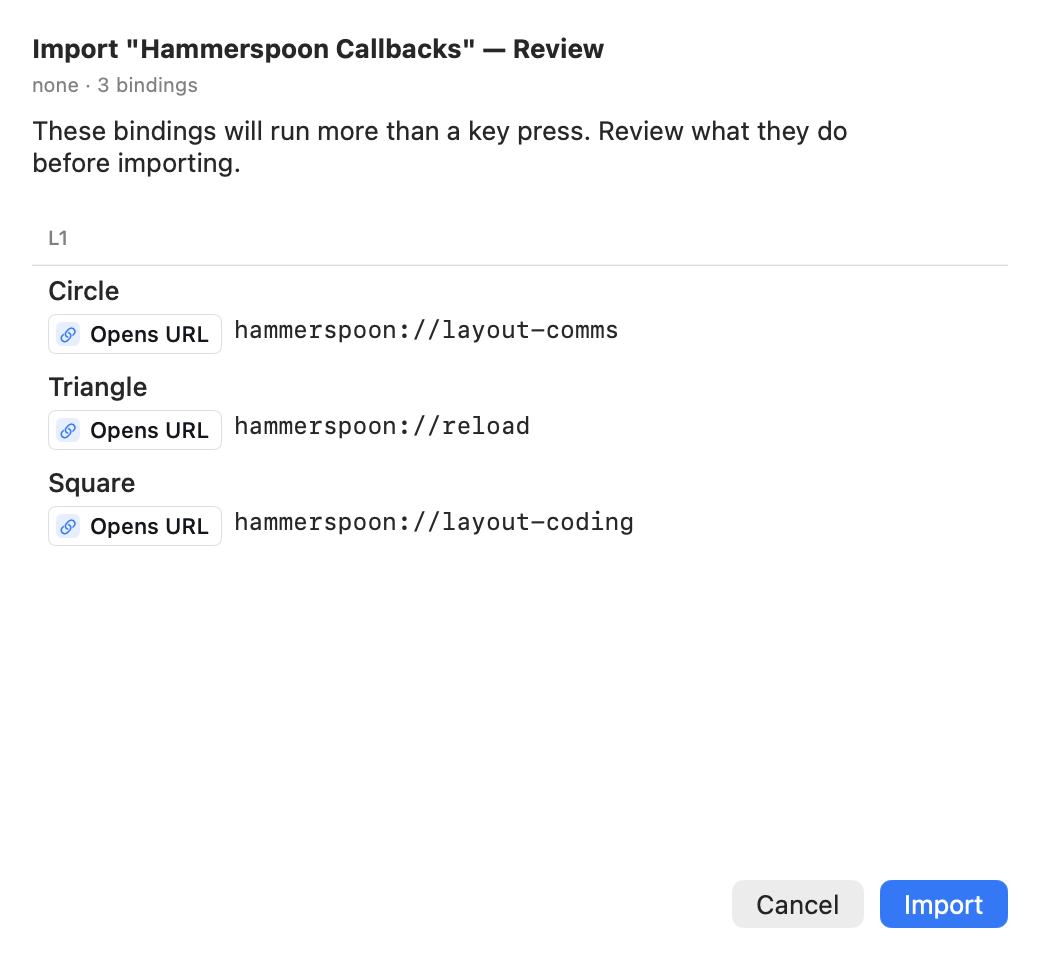This screenshot has height=960, width=1040.
Task: Click the L1 section header
Action: pos(58,238)
